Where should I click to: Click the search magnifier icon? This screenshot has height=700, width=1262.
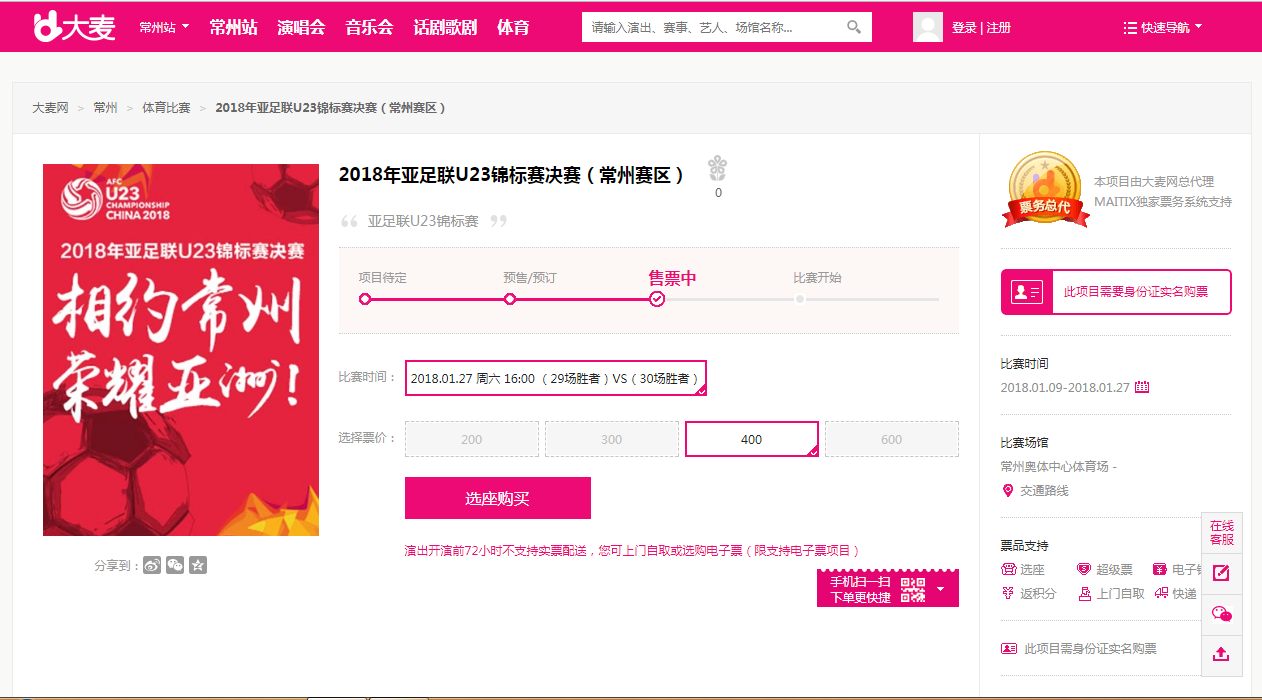[853, 27]
